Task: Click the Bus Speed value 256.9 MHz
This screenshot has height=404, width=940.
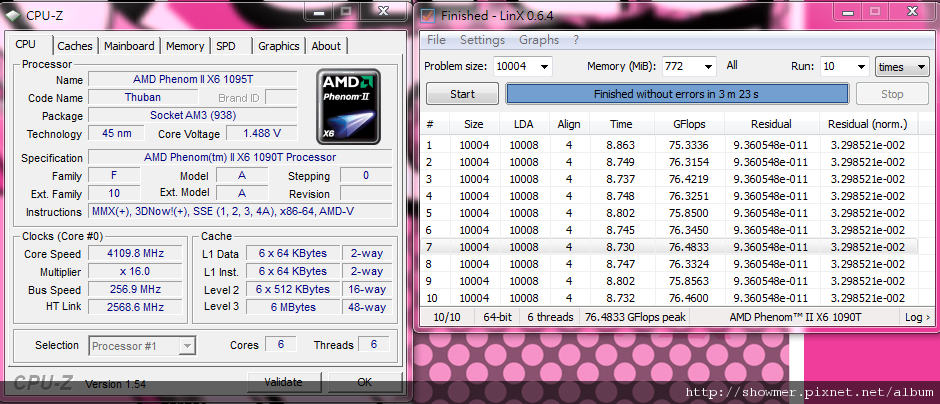Action: 135,289
